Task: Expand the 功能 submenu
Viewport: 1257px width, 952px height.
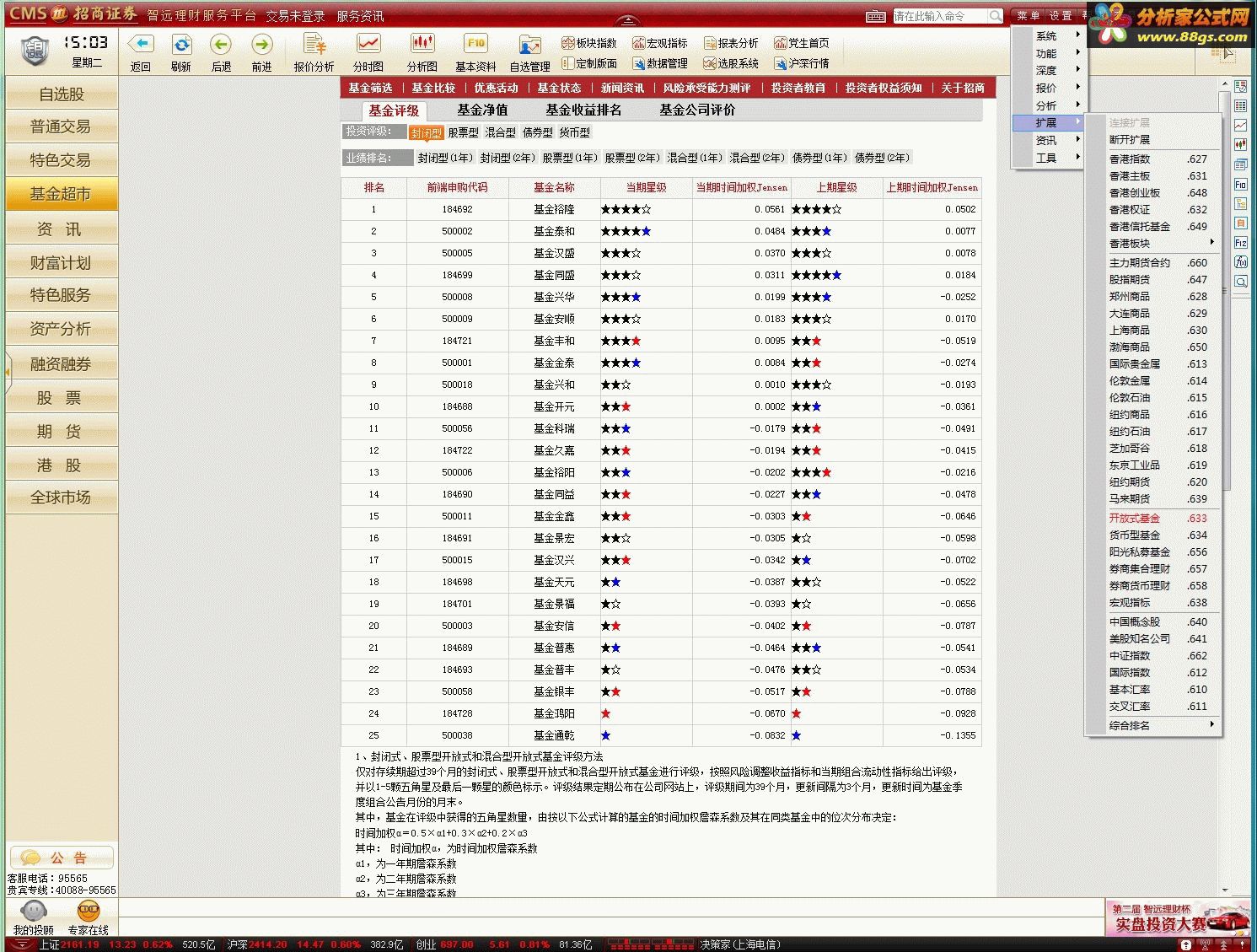Action: coord(1047,53)
